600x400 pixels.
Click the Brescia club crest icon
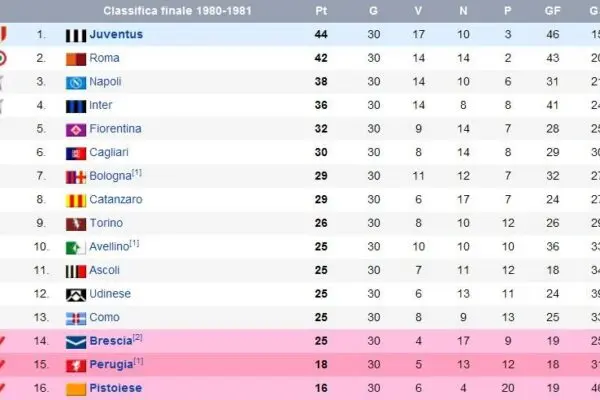click(x=76, y=342)
